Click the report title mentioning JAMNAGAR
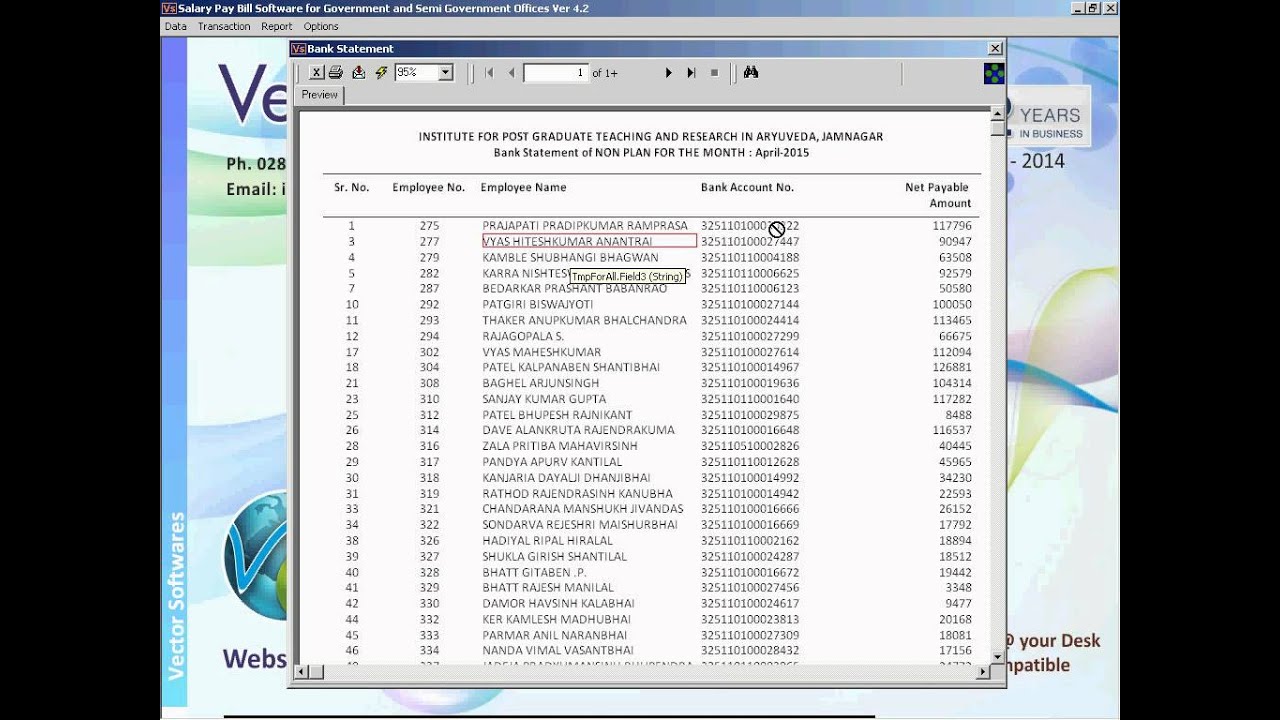The height and width of the screenshot is (720, 1280). (651, 136)
